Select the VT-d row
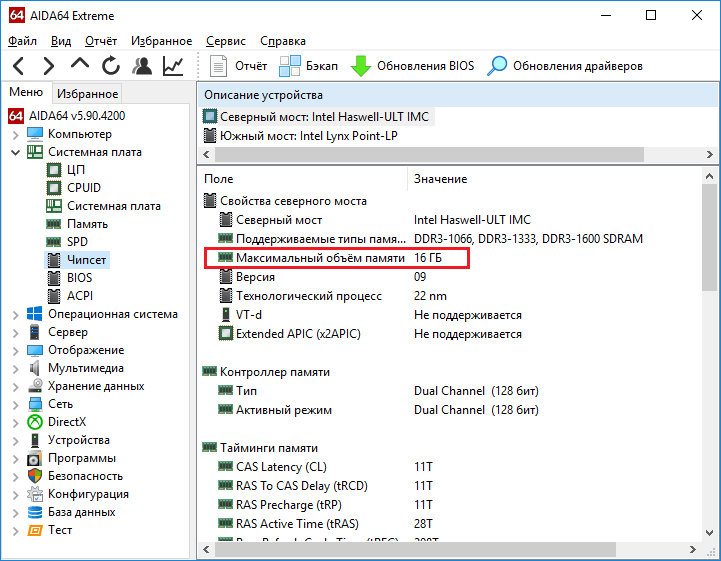The width and height of the screenshot is (721, 561). [370, 315]
